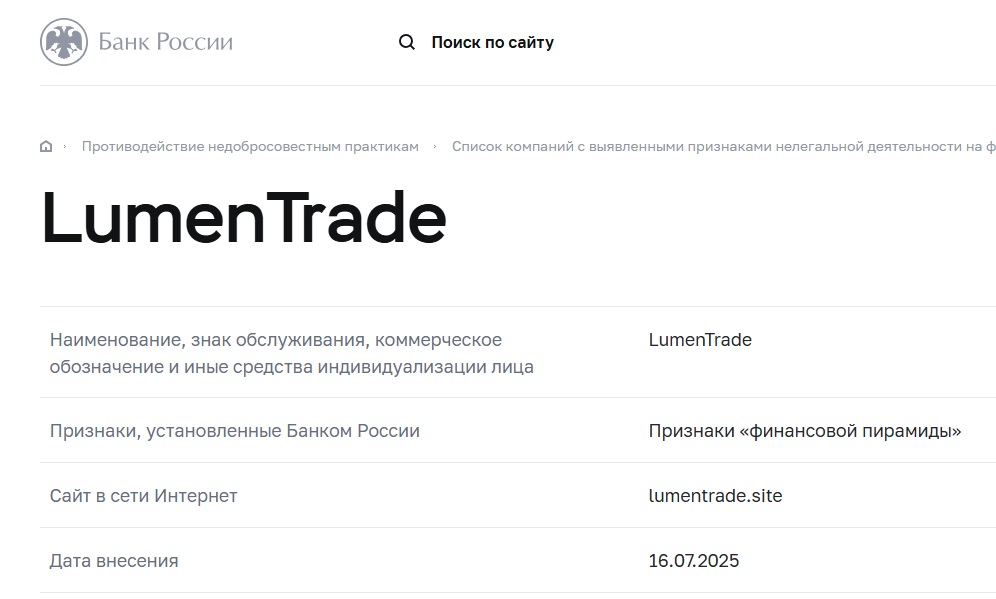Click the chevron after the practices breadcrumb
Screen dimensions: 996x599
434,145
